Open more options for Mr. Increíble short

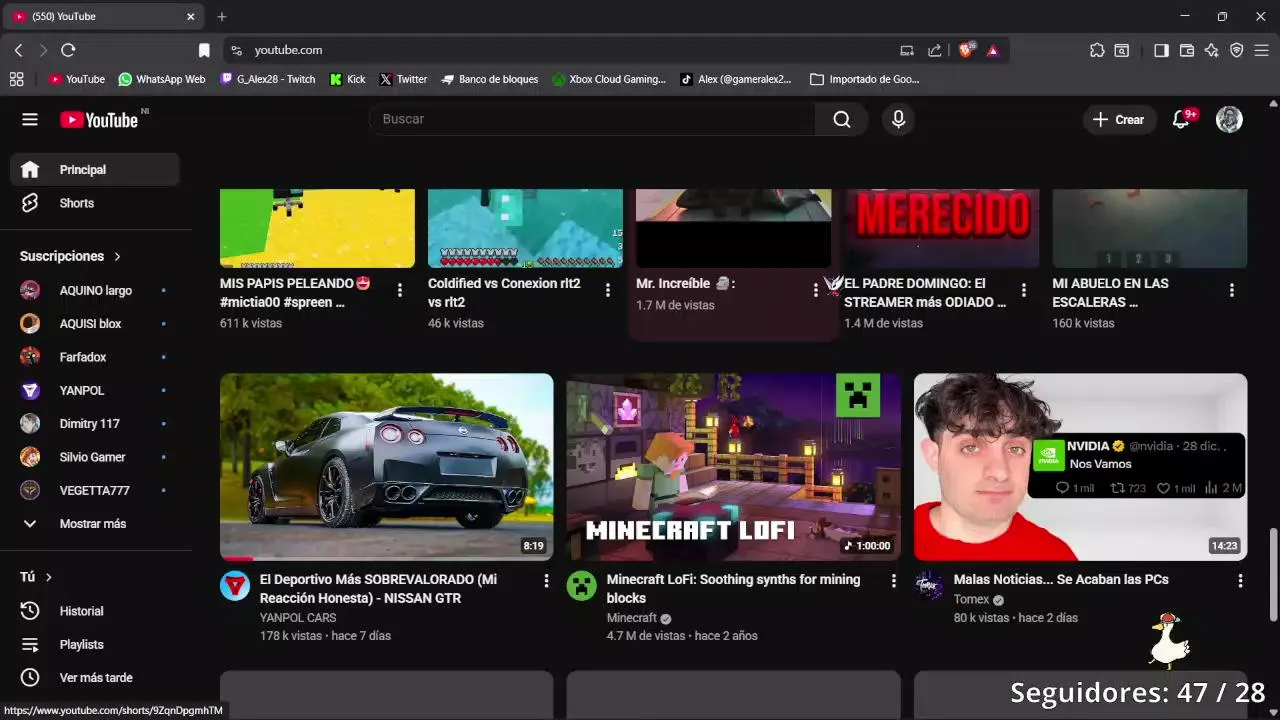(x=816, y=290)
